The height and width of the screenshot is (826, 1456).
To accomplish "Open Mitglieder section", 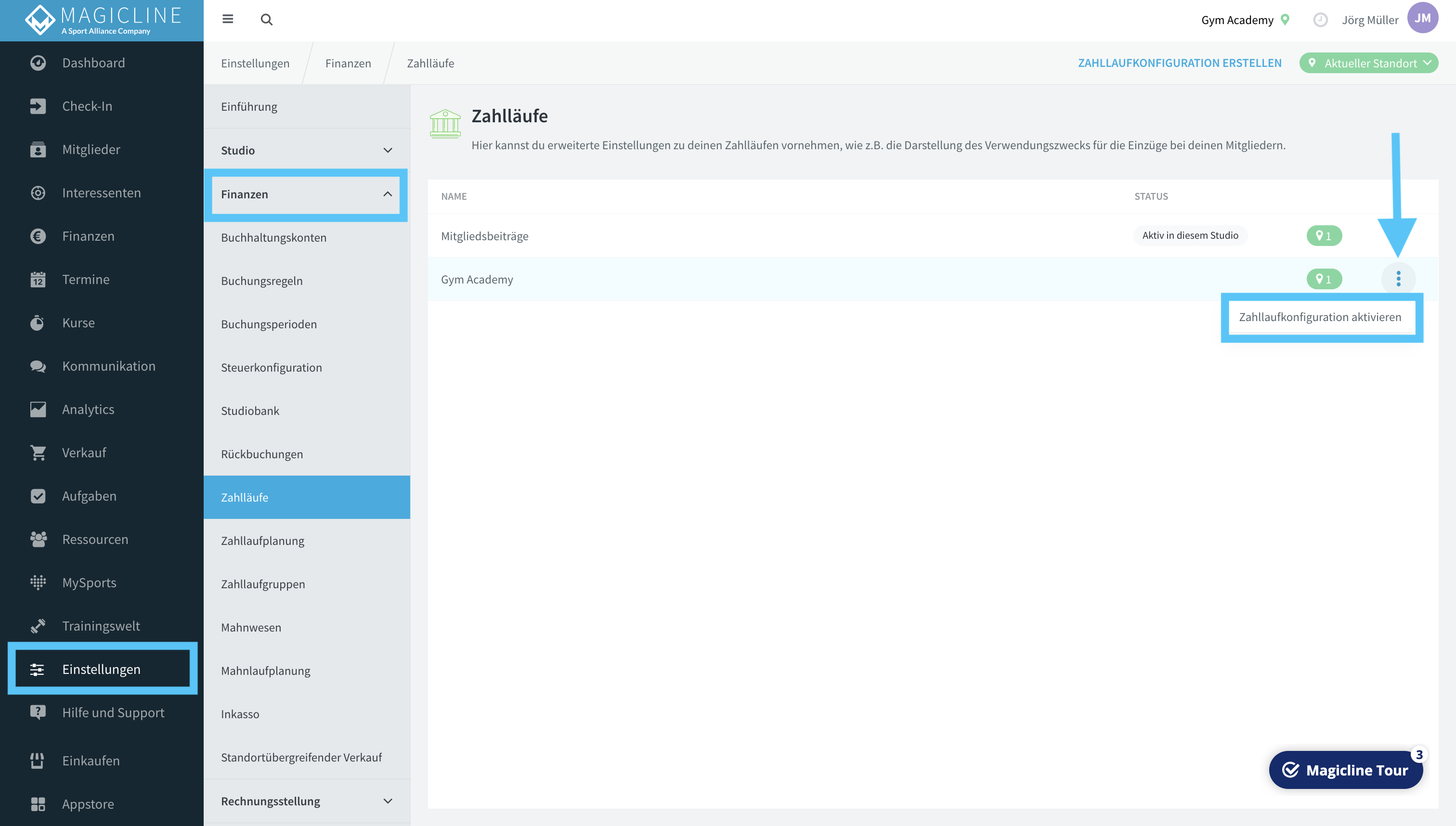I will [102, 149].
